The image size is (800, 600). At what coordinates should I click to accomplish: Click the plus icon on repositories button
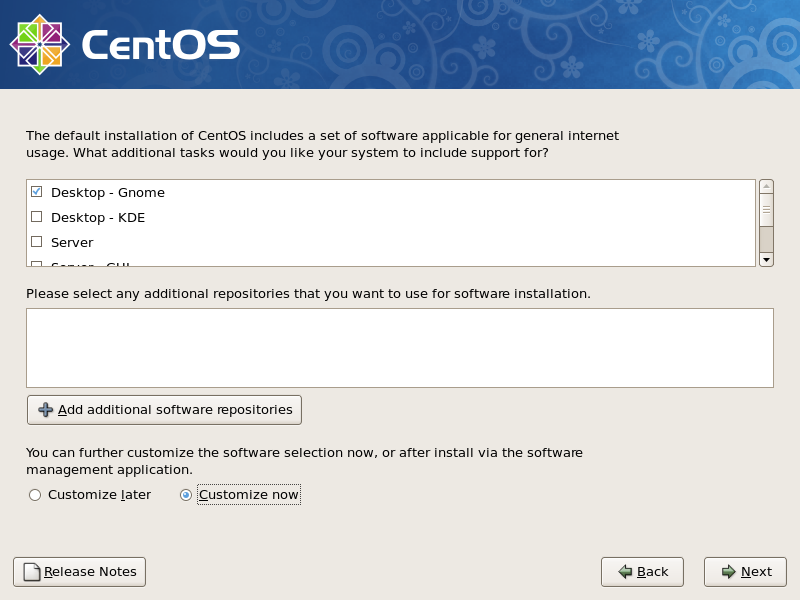[45, 410]
